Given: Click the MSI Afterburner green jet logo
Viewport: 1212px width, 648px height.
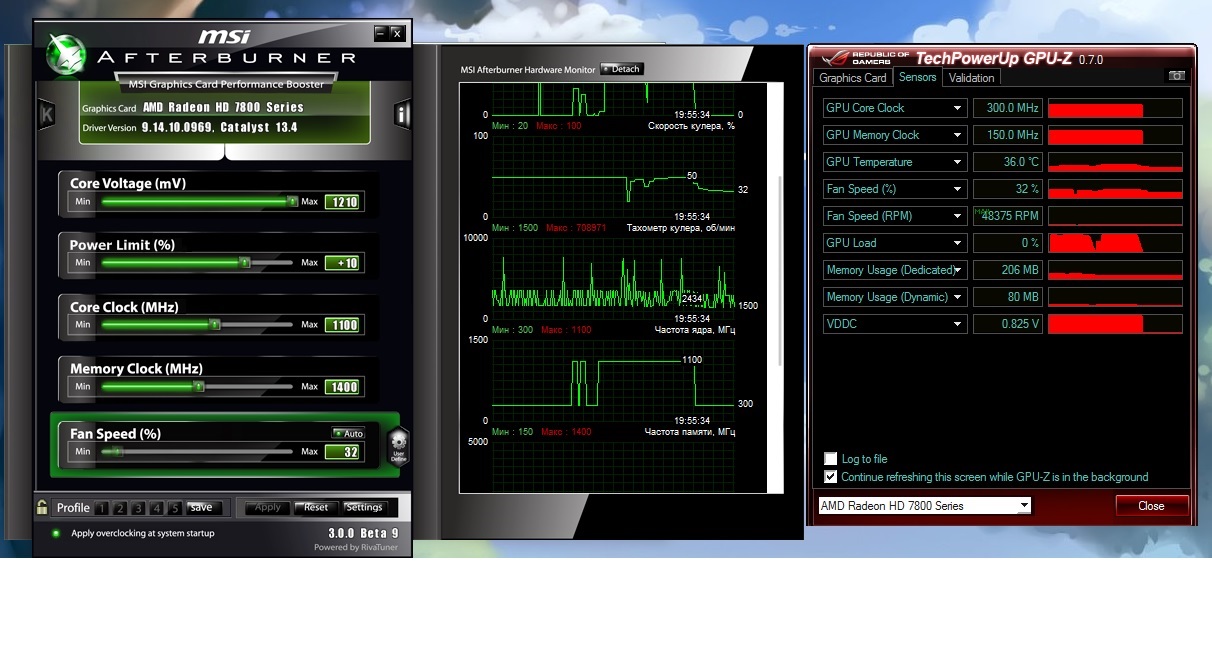Looking at the screenshot, I should tap(67, 55).
